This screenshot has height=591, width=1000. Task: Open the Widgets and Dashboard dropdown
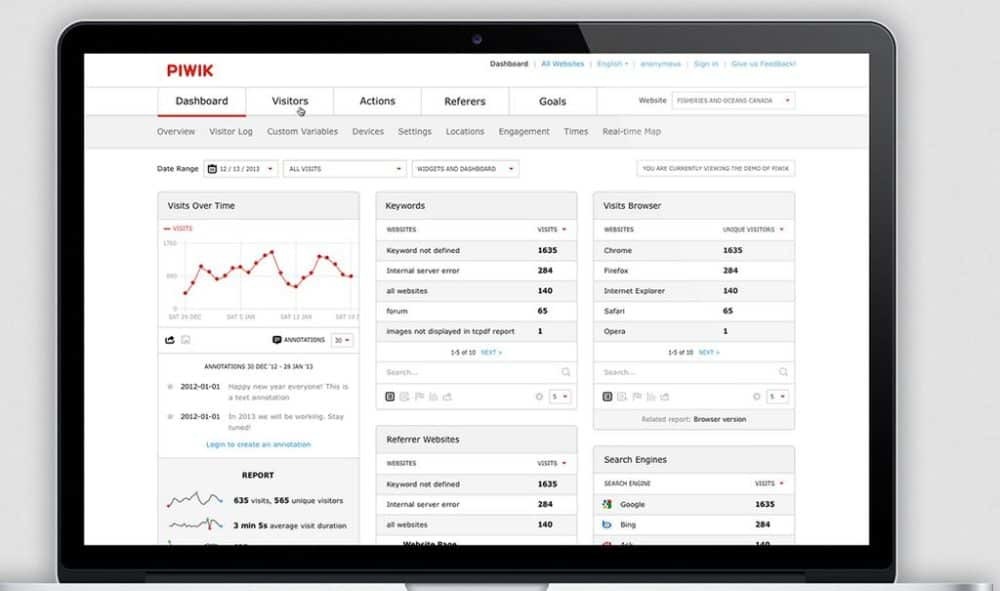pos(465,169)
